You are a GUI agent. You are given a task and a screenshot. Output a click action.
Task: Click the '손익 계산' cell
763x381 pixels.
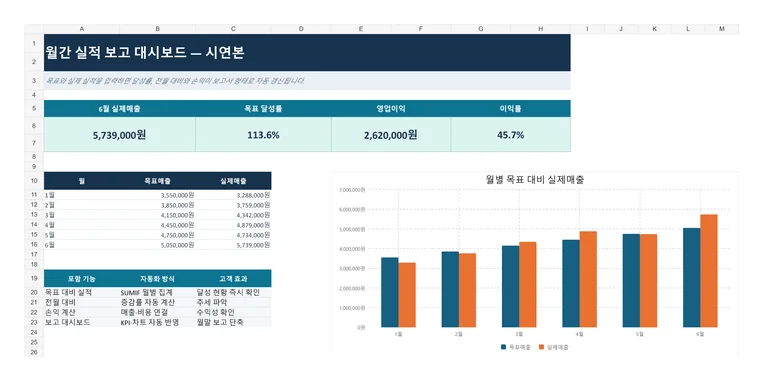(81, 312)
